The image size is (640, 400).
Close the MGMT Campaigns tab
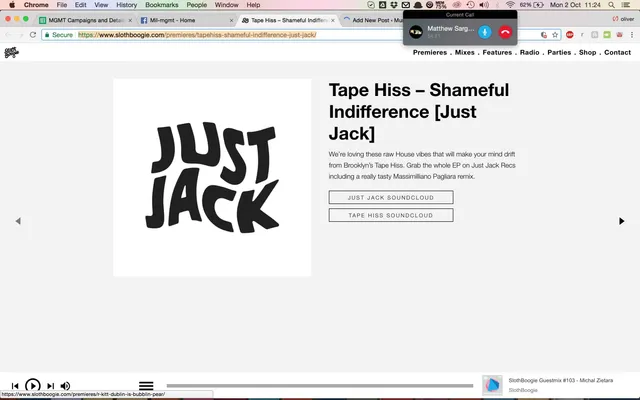(130, 20)
